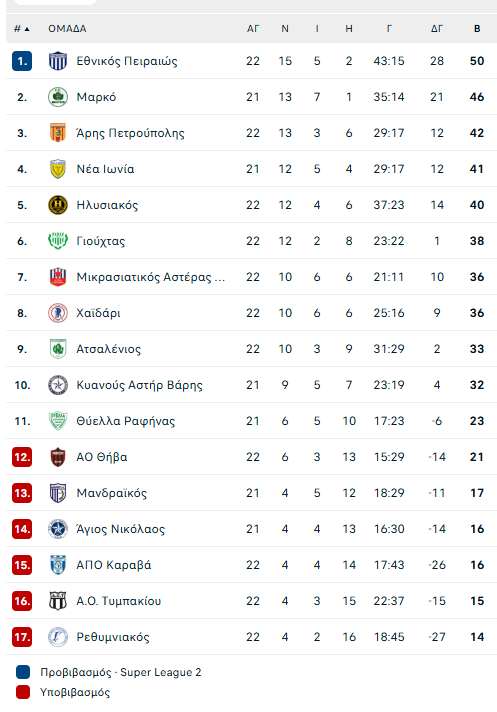Click the Μαρκό club logo
497x712 pixels.
pos(58,97)
